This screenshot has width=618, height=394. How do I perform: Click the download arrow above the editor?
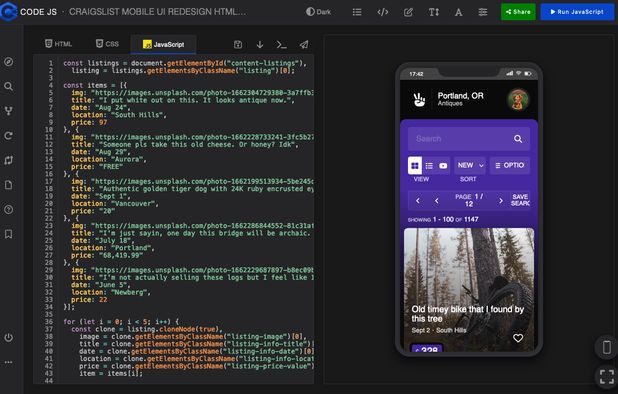[260, 45]
